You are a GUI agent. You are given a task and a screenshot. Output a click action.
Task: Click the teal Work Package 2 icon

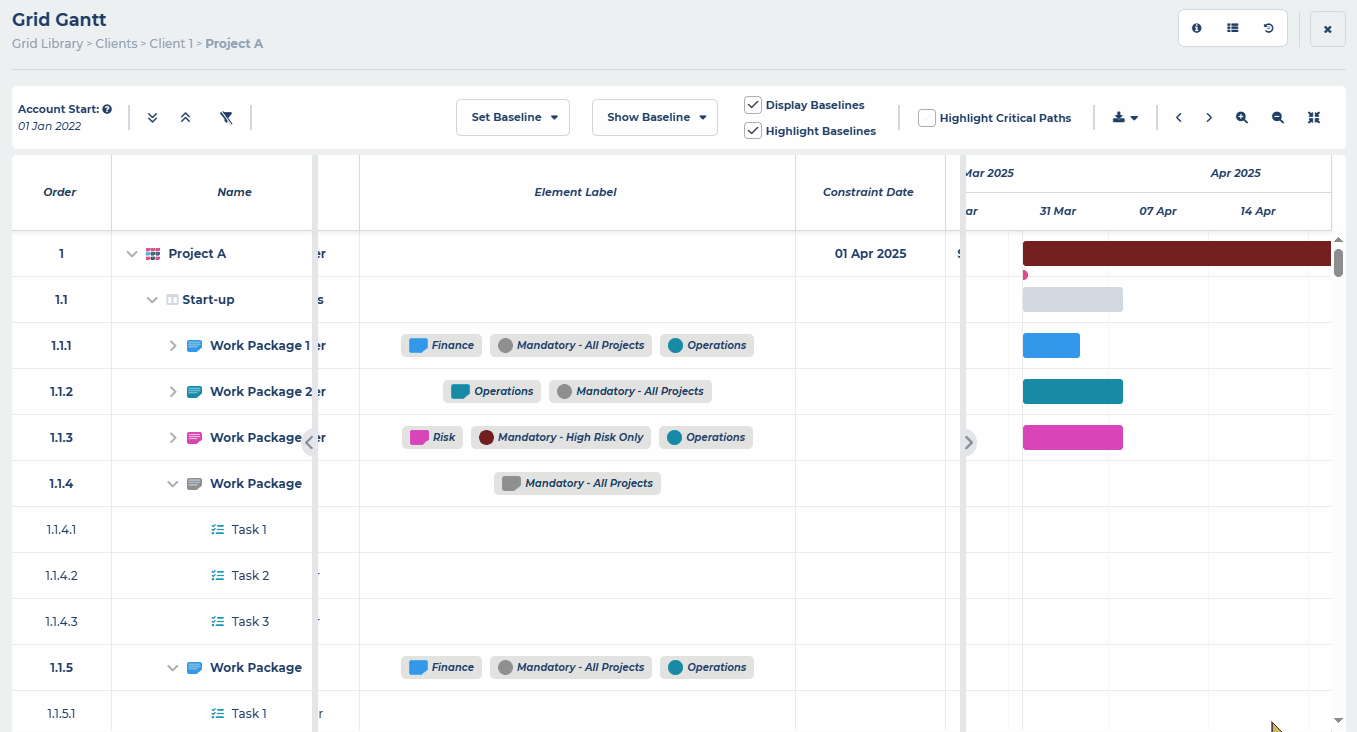coord(195,392)
